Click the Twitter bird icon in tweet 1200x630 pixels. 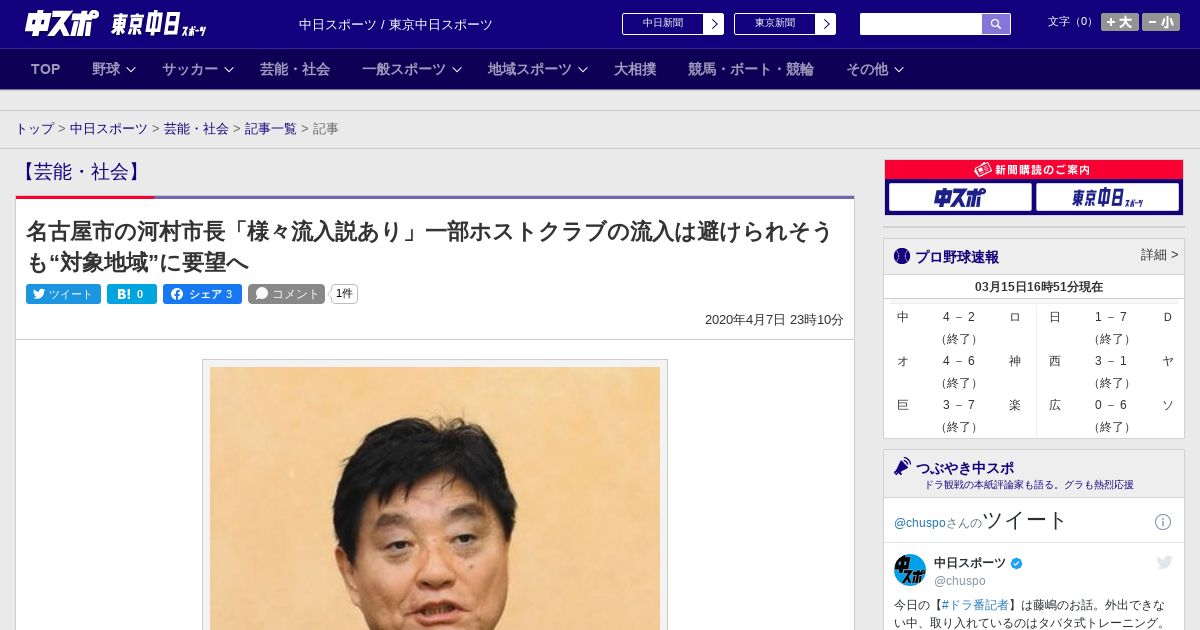pyautogui.click(x=1164, y=563)
